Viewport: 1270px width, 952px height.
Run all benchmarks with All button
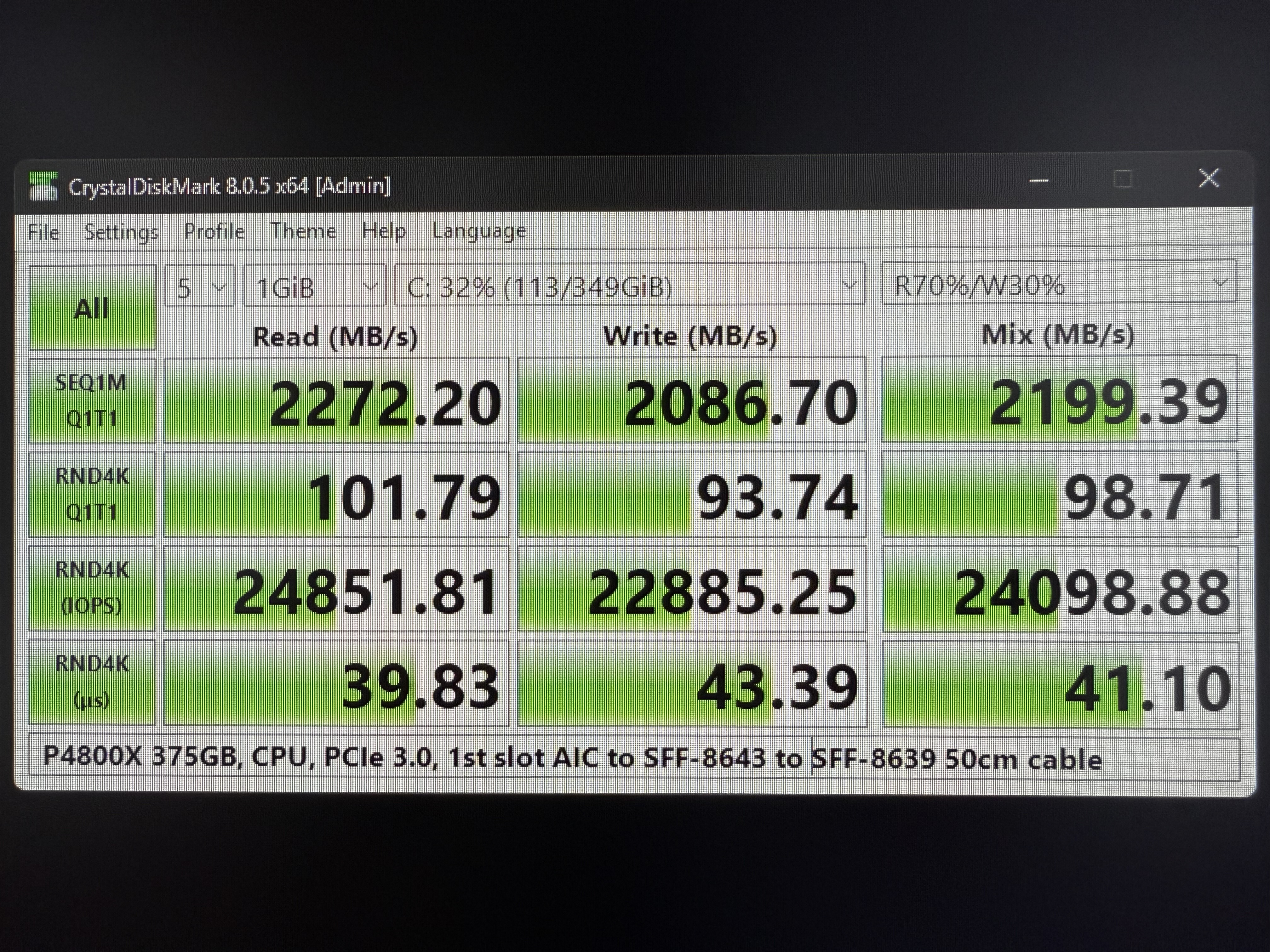click(x=92, y=308)
